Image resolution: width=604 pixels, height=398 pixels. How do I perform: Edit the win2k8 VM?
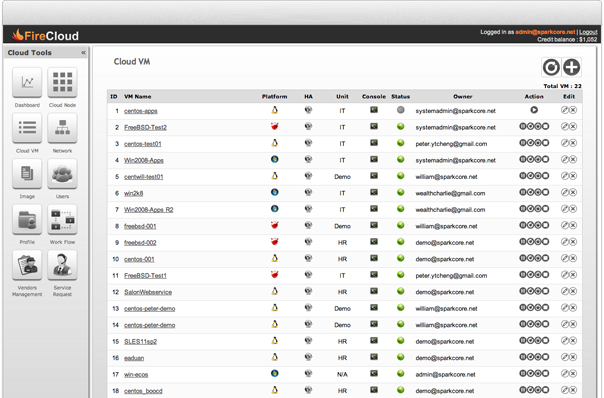tap(565, 192)
